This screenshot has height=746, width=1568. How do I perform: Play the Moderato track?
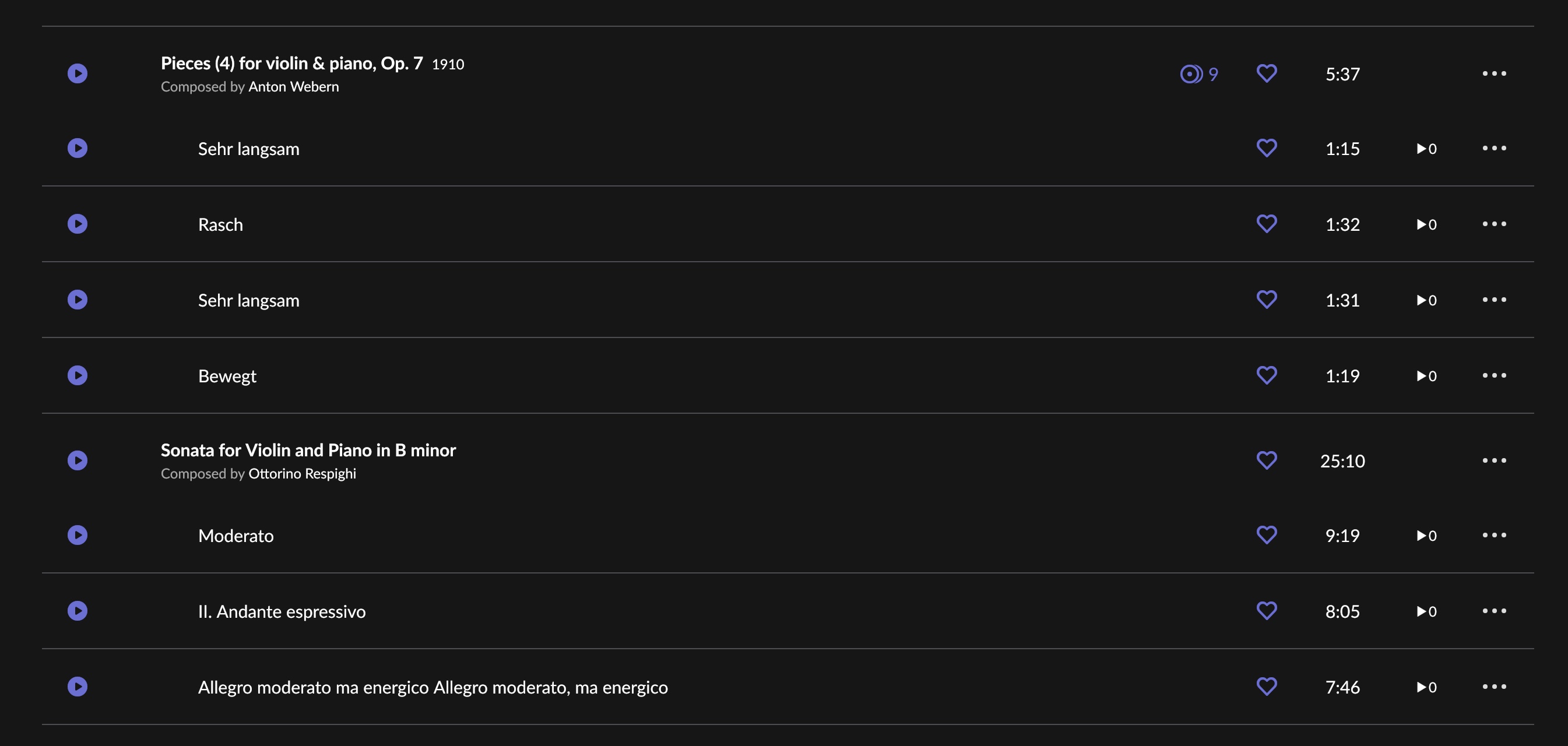(78, 536)
